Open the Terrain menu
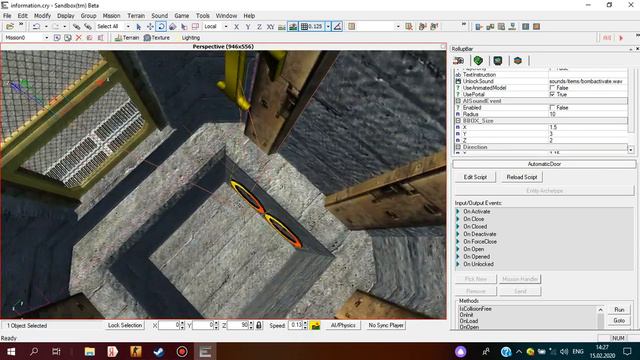 pyautogui.click(x=136, y=16)
